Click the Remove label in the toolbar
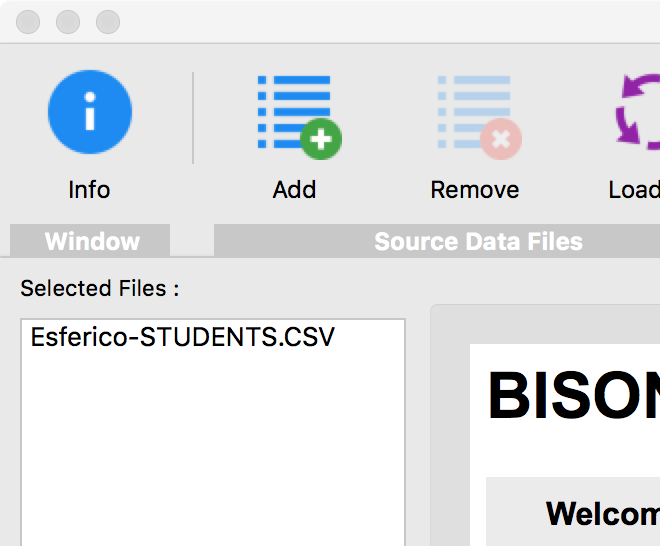Screen dimensions: 660x546 pyautogui.click(x=475, y=190)
